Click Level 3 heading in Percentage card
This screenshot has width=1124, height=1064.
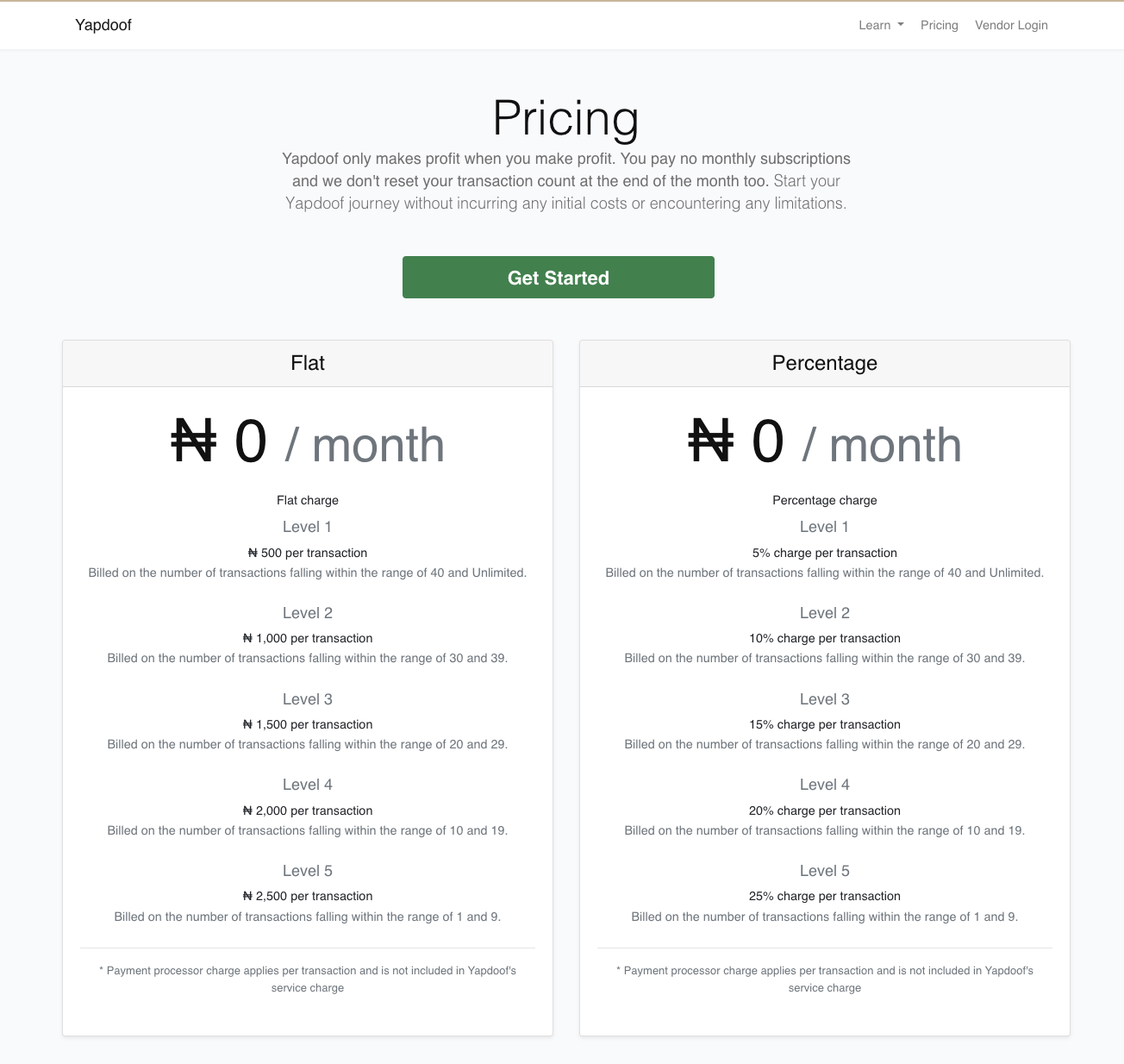824,699
